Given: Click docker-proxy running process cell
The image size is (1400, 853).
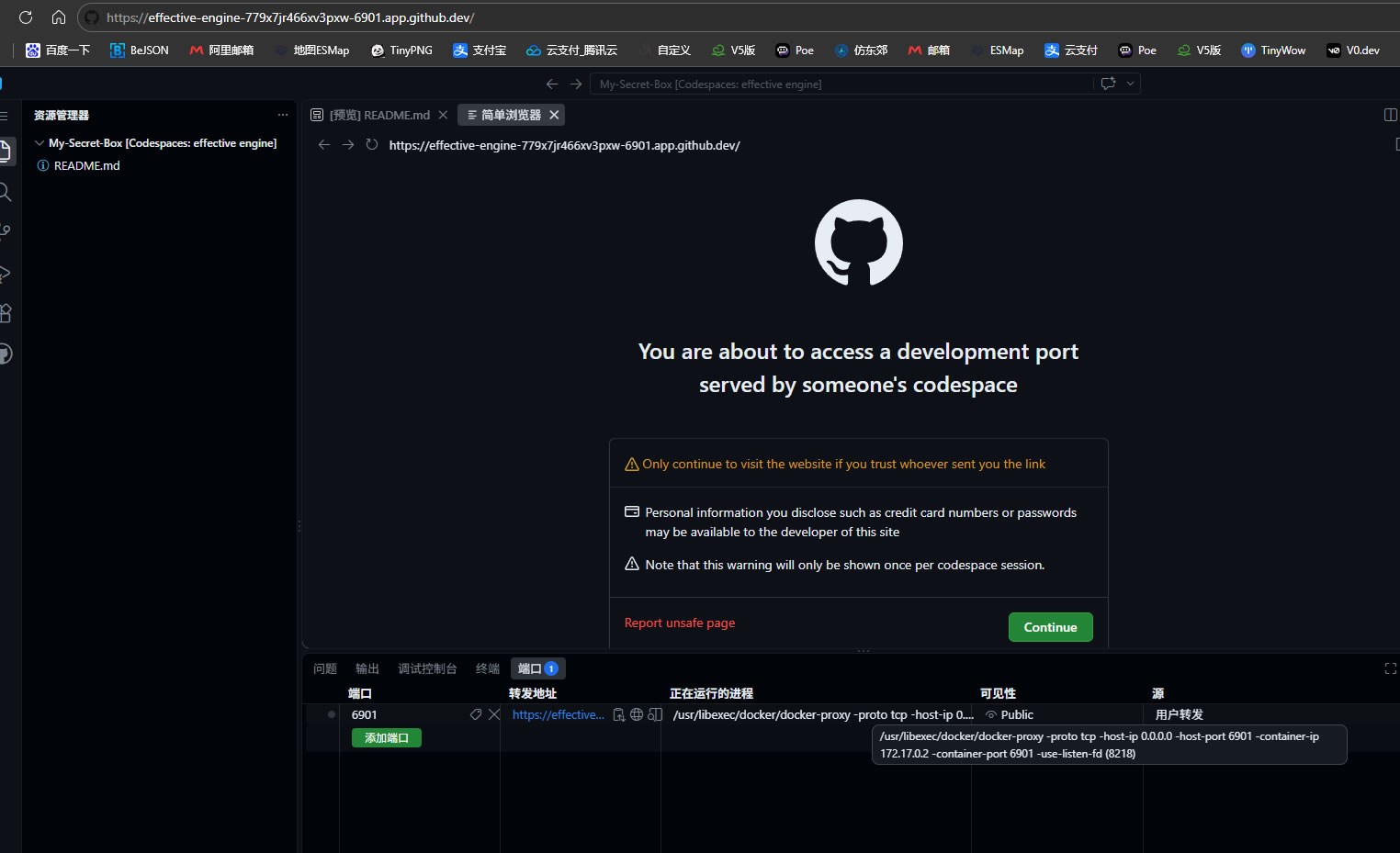Looking at the screenshot, I should [822, 714].
